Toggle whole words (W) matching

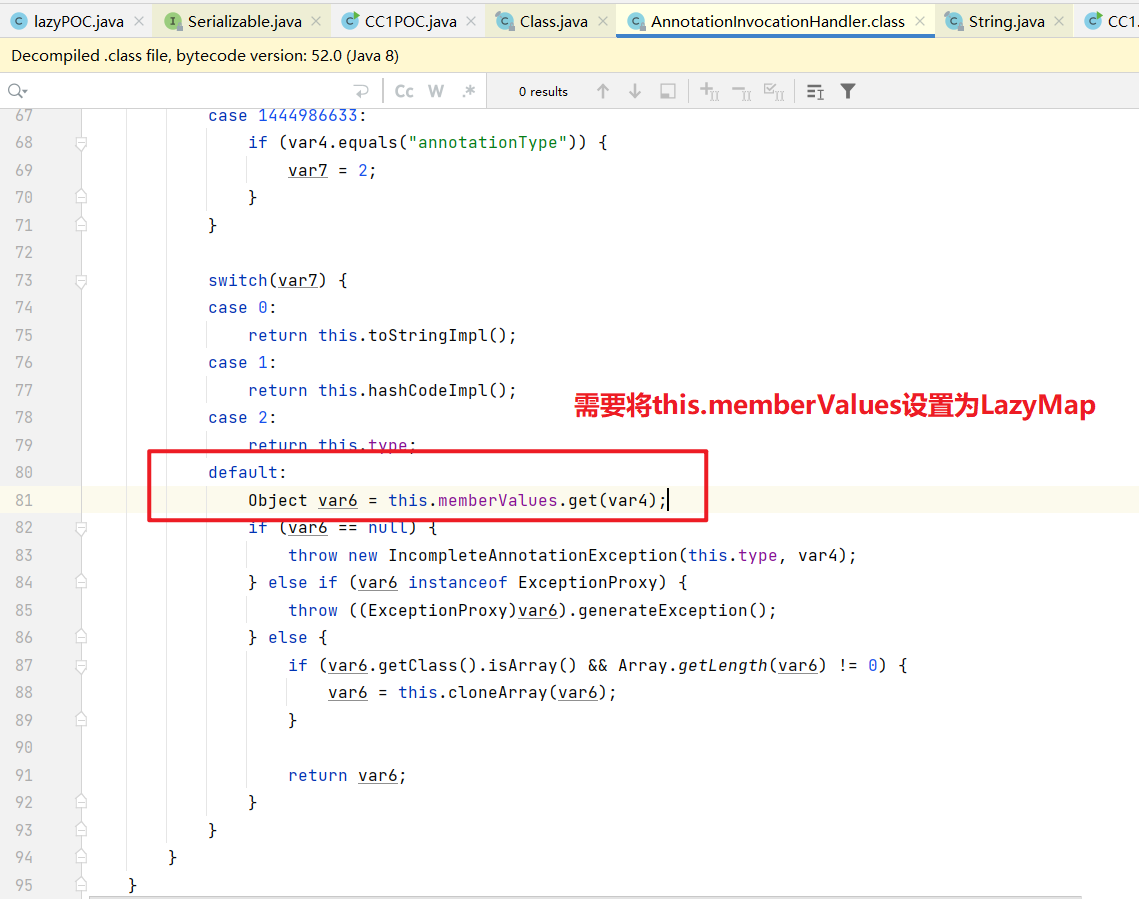pyautogui.click(x=435, y=90)
